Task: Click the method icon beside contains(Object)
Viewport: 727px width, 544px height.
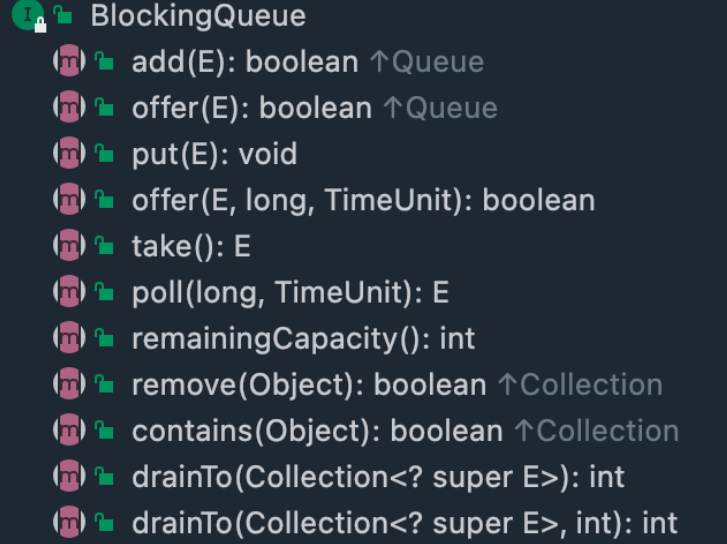Action: [x=66, y=430]
